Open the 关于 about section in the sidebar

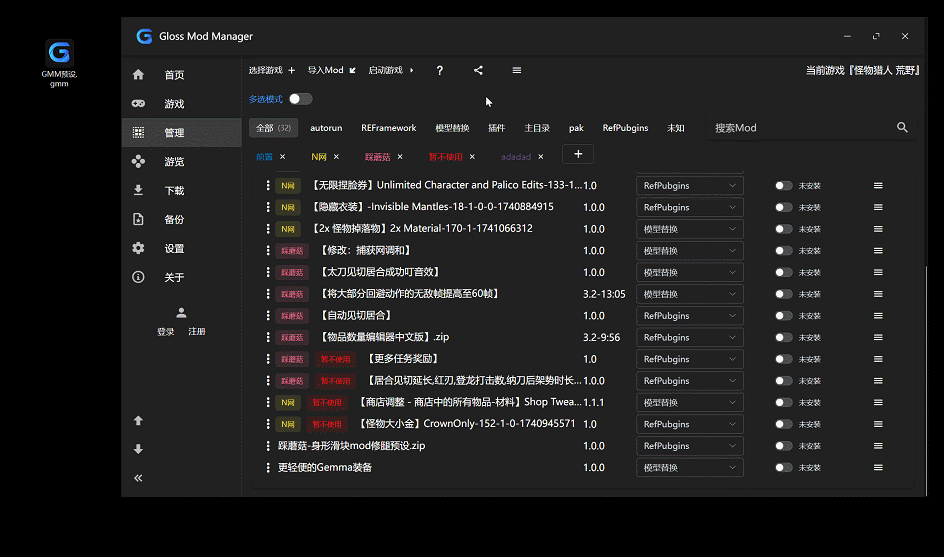click(181, 277)
